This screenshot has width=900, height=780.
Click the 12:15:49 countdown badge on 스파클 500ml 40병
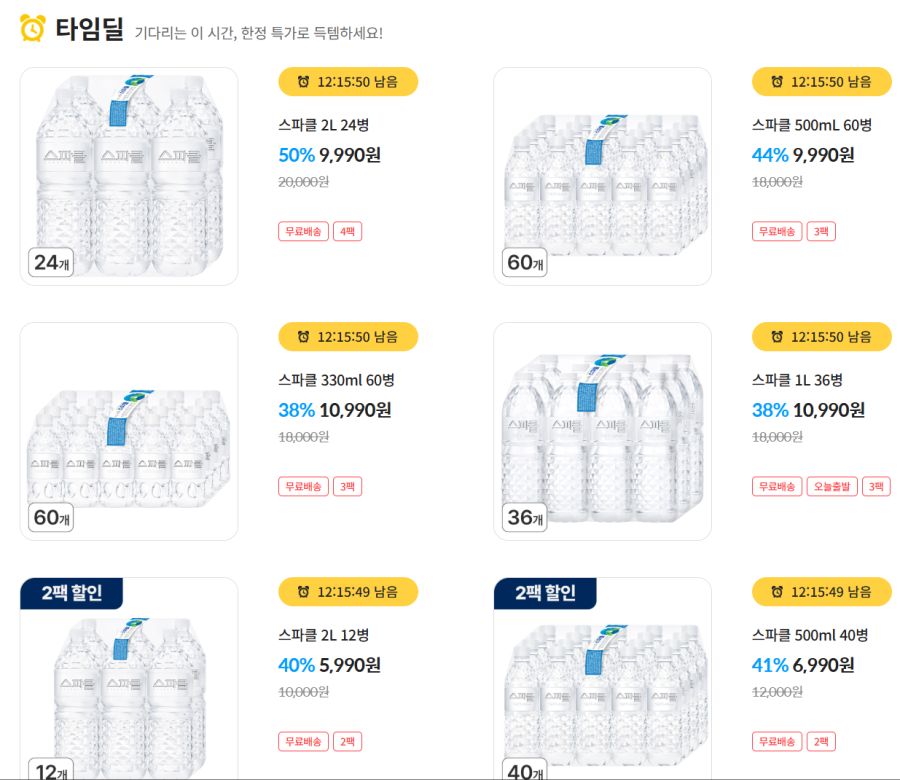click(x=820, y=592)
